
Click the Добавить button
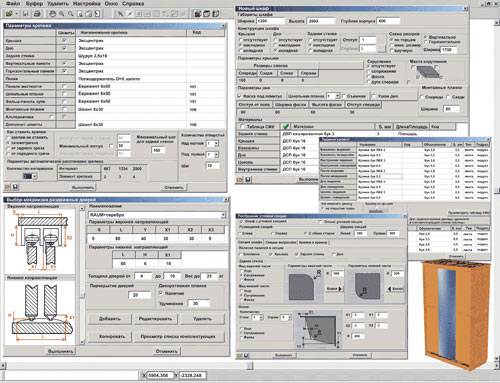pos(110,319)
